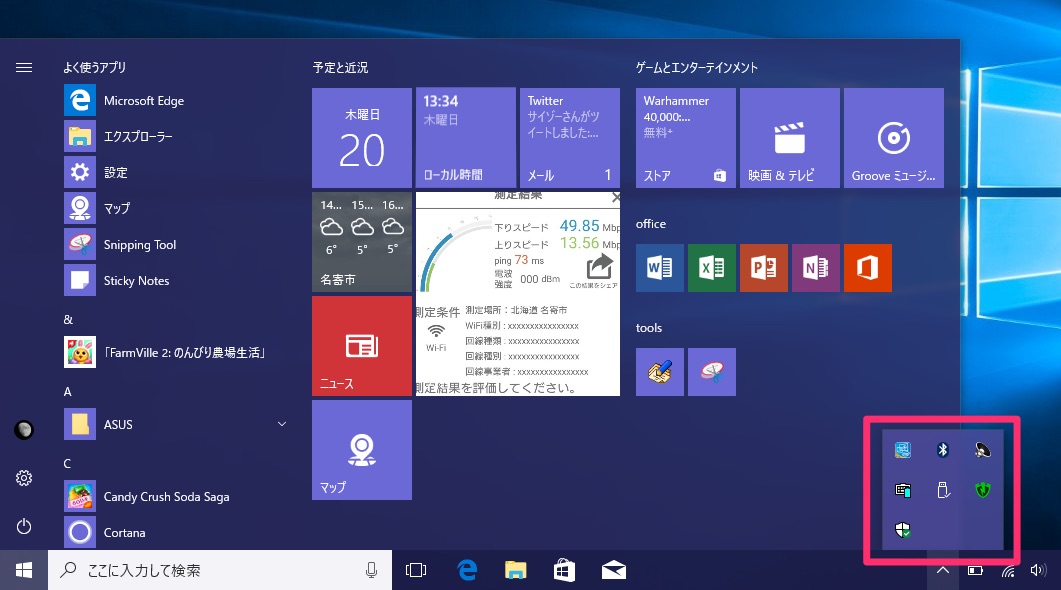Open the pen-and-notes tile in tools
The image size is (1061, 590).
coord(660,372)
